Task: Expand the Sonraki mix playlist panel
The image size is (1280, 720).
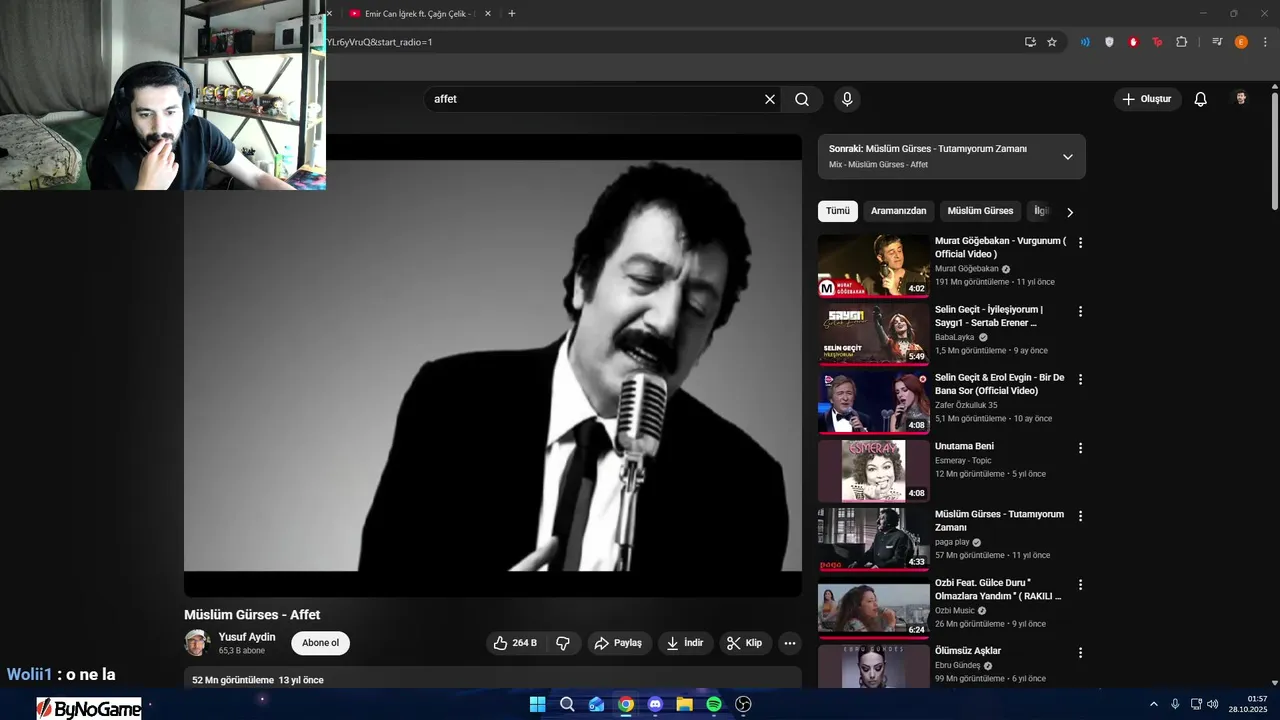Action: 1067,157
